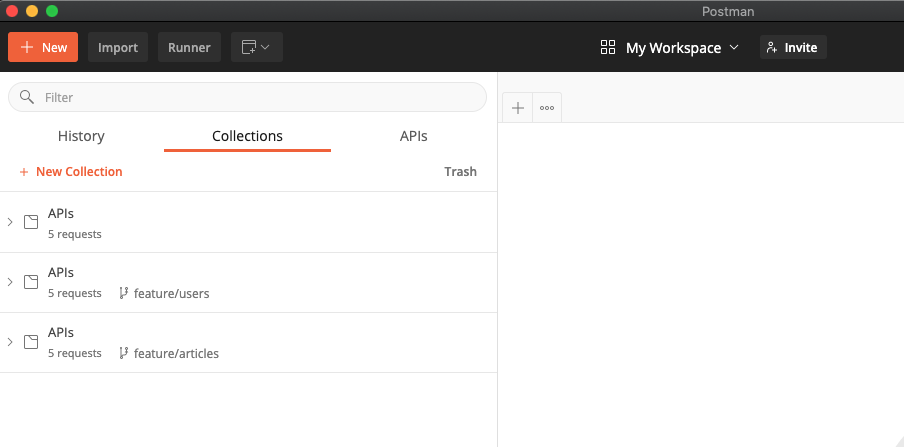The image size is (904, 447).
Task: Click the Import button
Action: (x=118, y=47)
